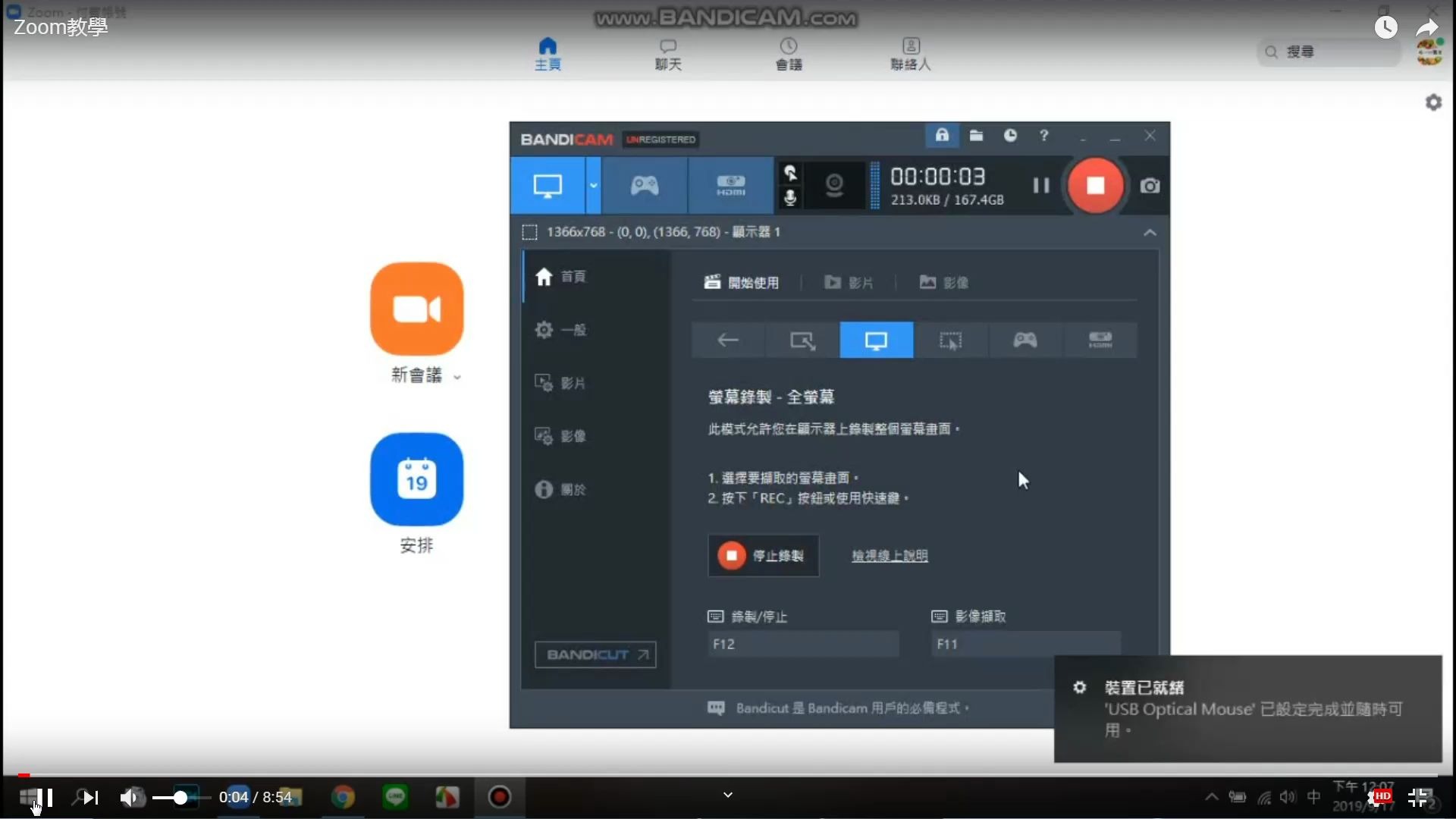Viewport: 1456px width, 819px height.
Task: Open YouTube HD settings gear
Action: (1379, 798)
